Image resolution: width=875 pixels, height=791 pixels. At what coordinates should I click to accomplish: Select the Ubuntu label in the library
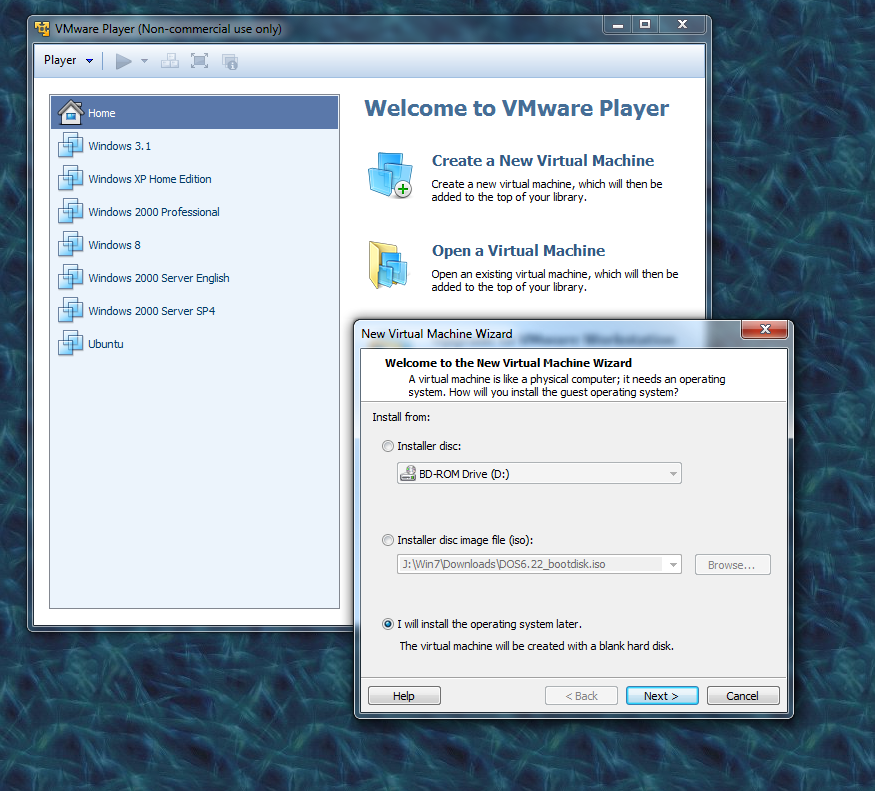(105, 344)
